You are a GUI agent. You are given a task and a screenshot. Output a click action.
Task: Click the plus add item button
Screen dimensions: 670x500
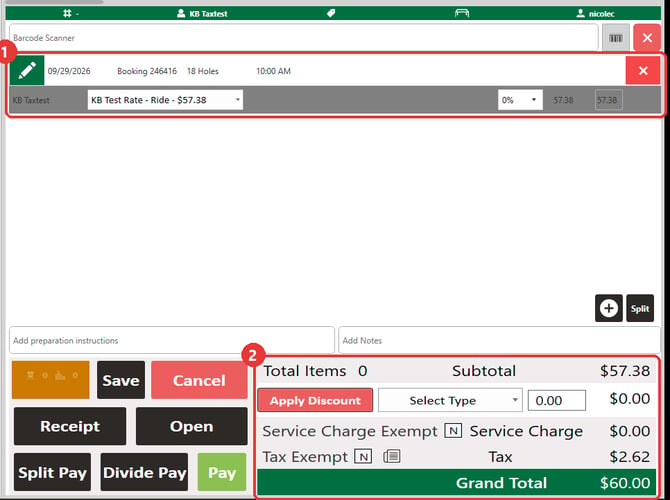click(608, 308)
